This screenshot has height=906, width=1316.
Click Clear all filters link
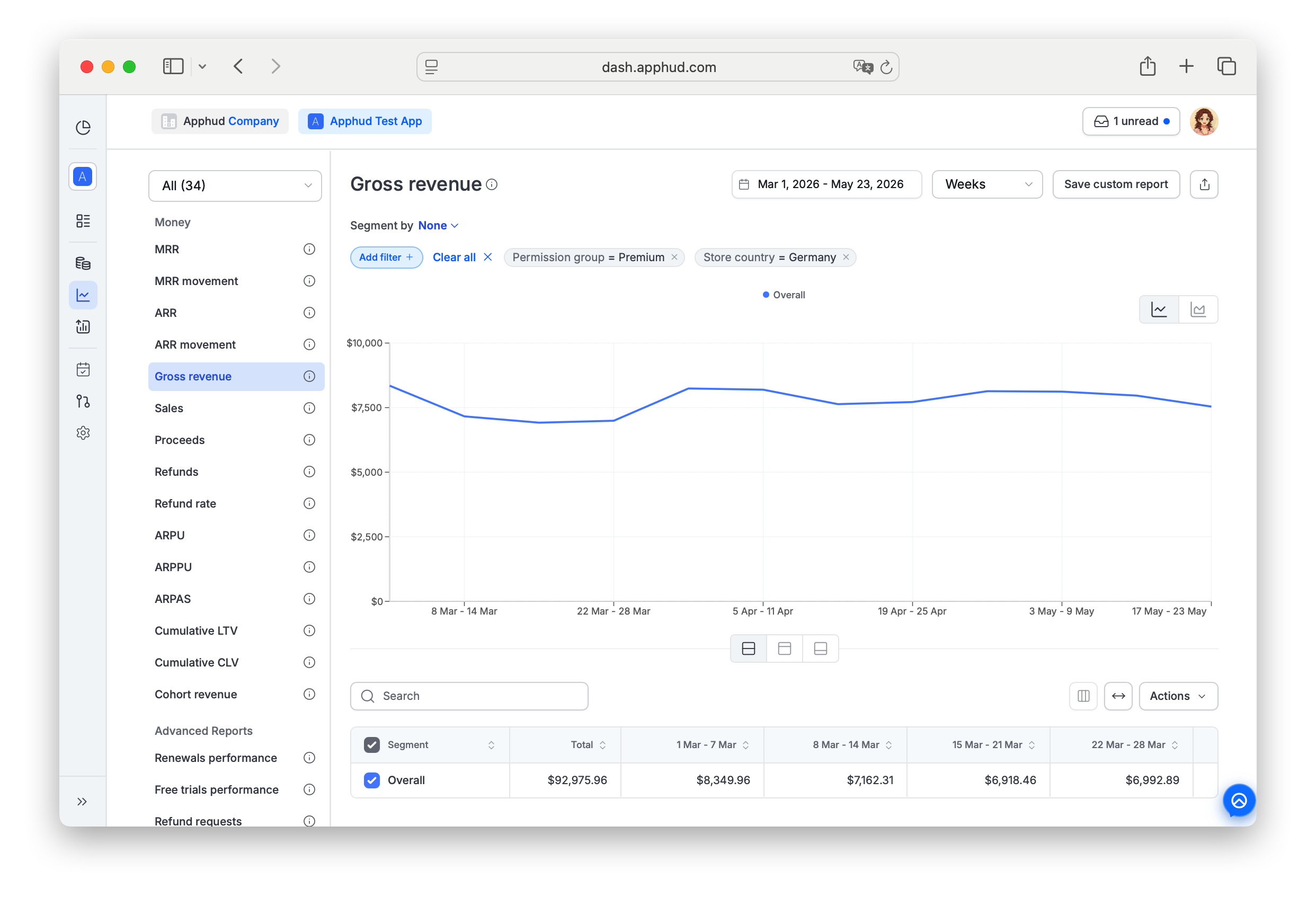pos(461,257)
